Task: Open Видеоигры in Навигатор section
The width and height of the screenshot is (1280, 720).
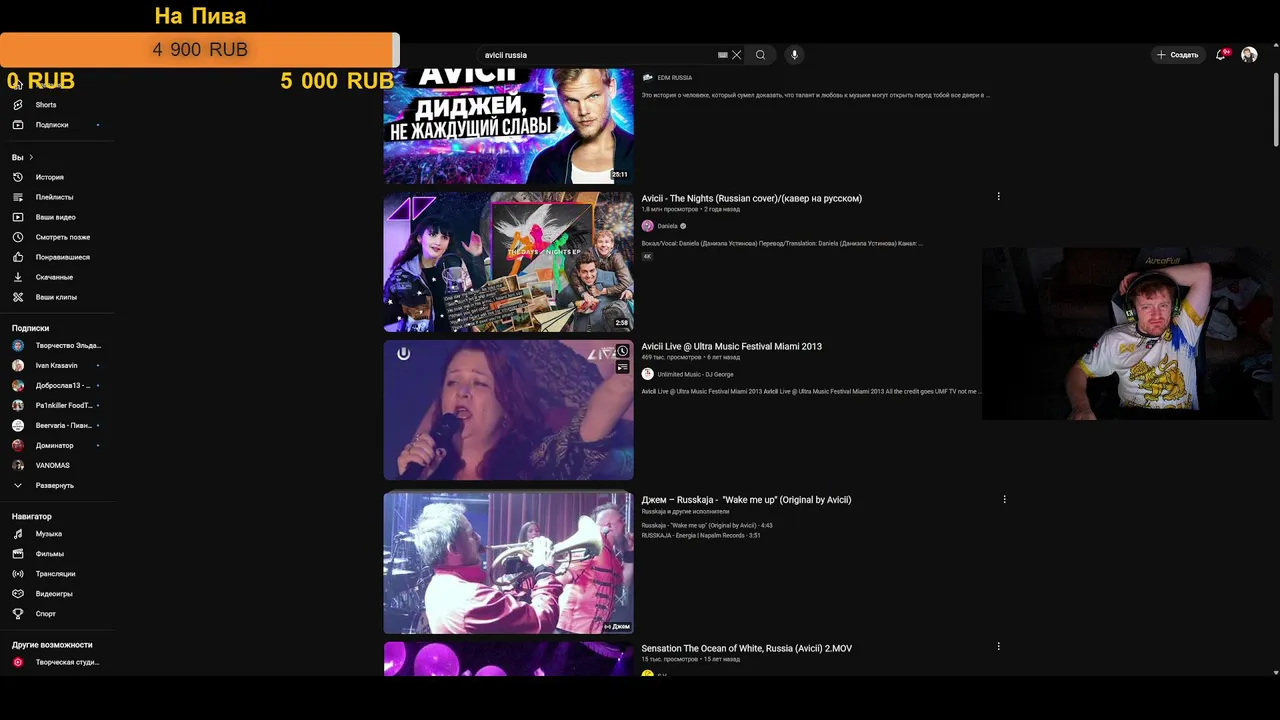Action: point(54,594)
